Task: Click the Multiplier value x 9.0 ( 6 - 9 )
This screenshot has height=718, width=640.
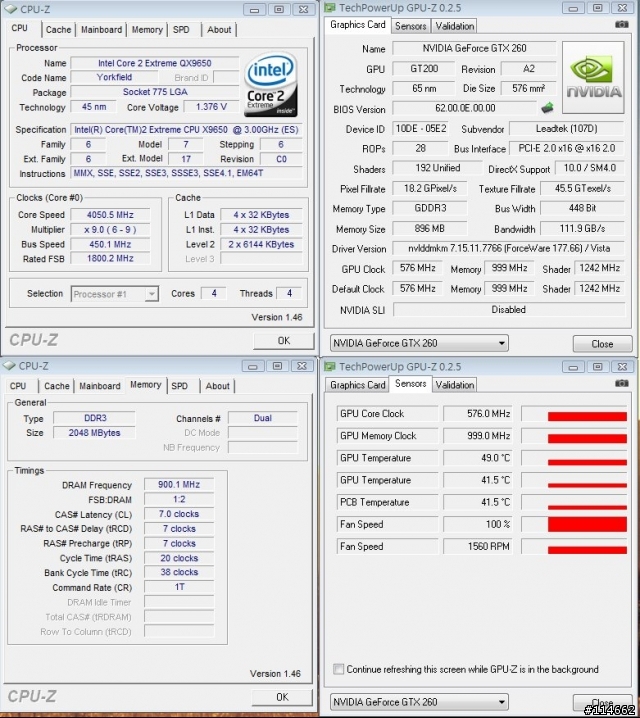Action: click(110, 229)
